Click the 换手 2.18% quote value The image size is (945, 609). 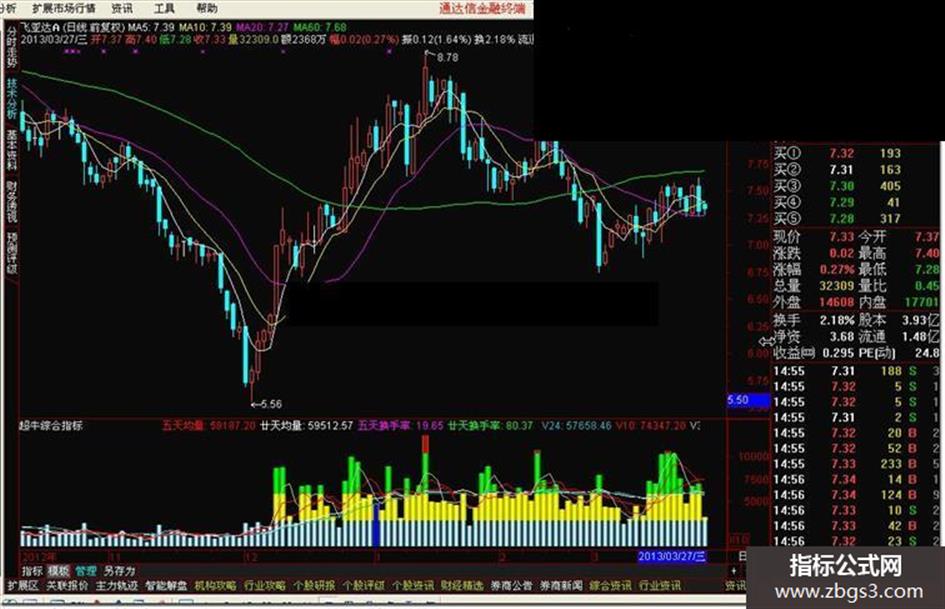837,320
